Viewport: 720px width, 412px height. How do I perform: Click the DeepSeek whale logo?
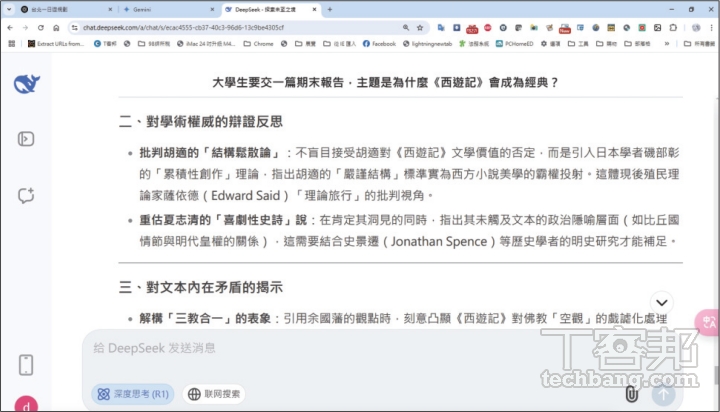(x=27, y=83)
